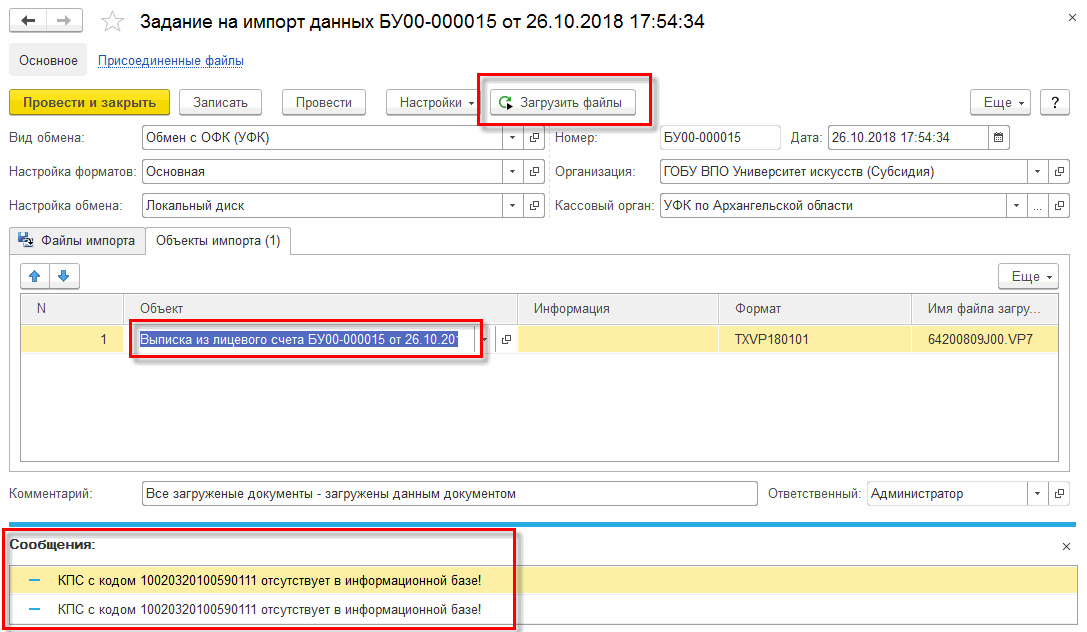Open the Кассовый орган linked item icon
The image size is (1087, 632).
point(1059,205)
